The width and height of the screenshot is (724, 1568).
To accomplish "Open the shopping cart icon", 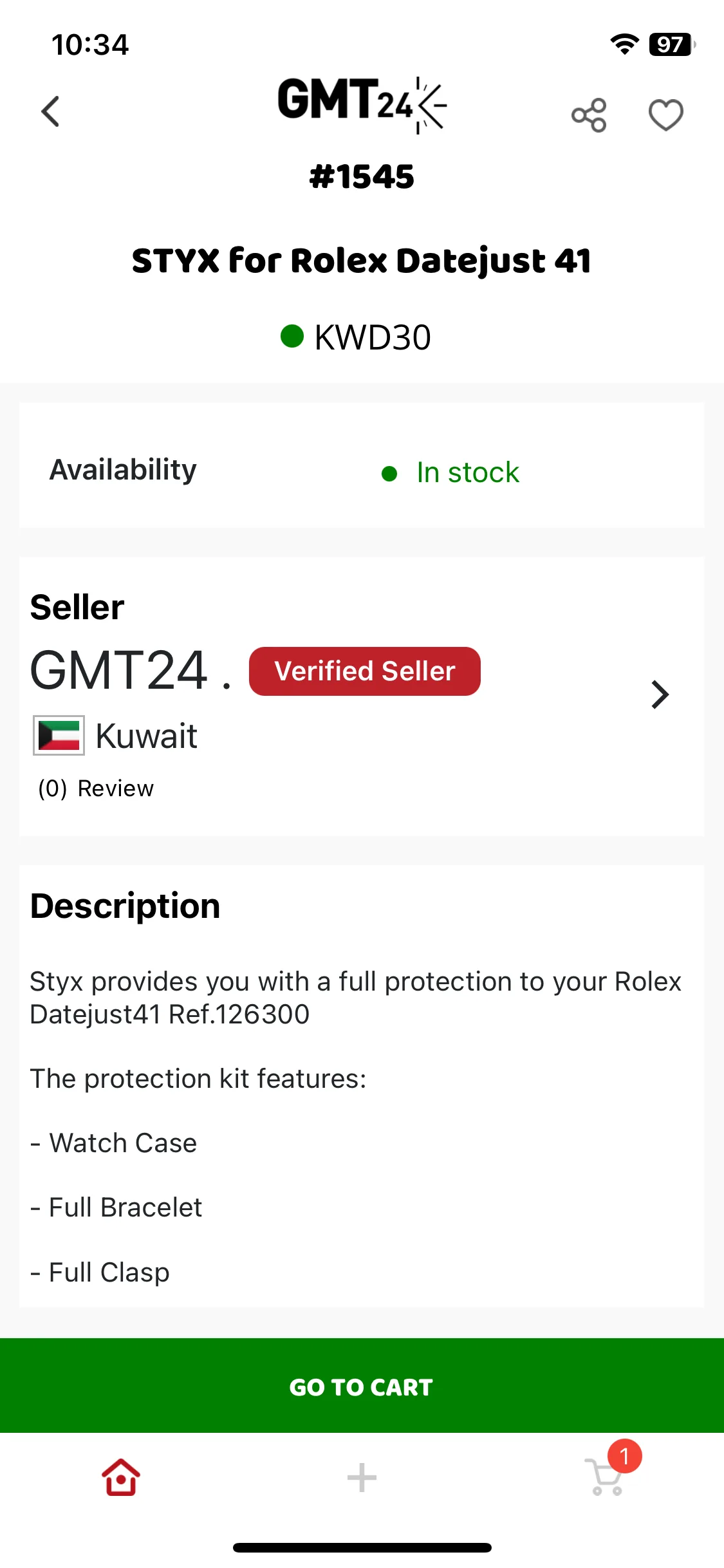I will (x=605, y=1477).
